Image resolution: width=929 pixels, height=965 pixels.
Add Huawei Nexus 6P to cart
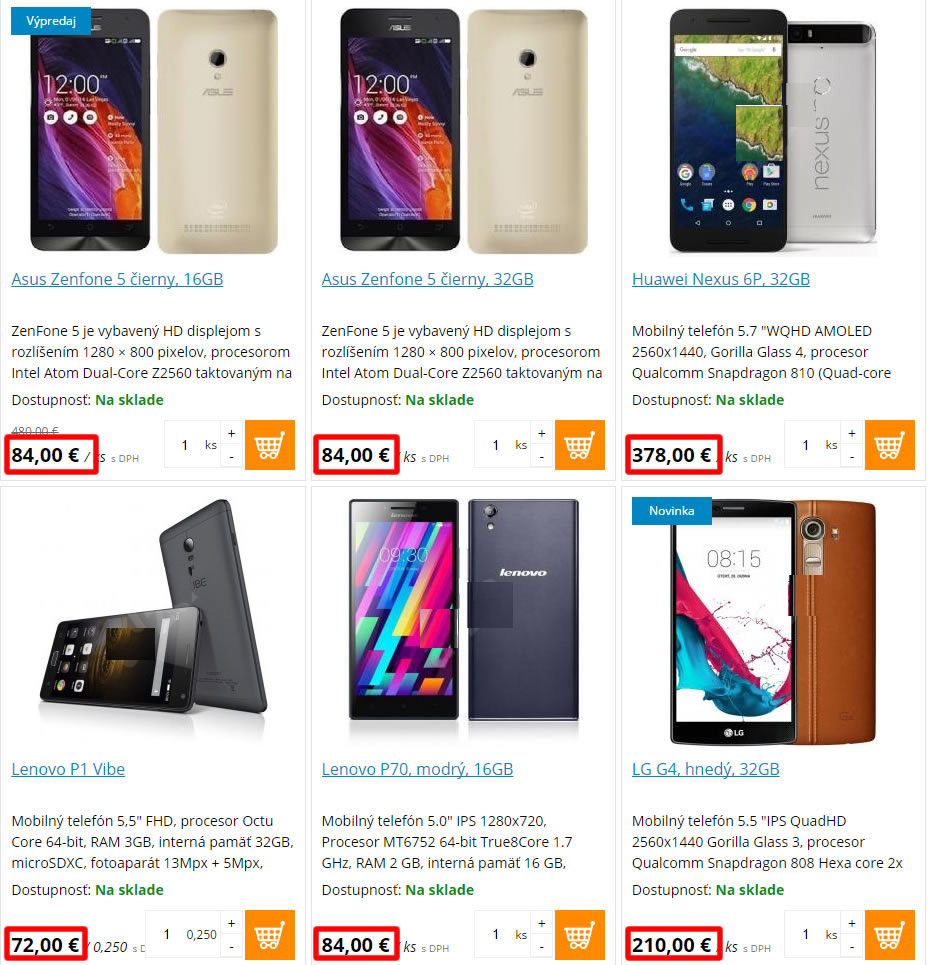pos(890,445)
